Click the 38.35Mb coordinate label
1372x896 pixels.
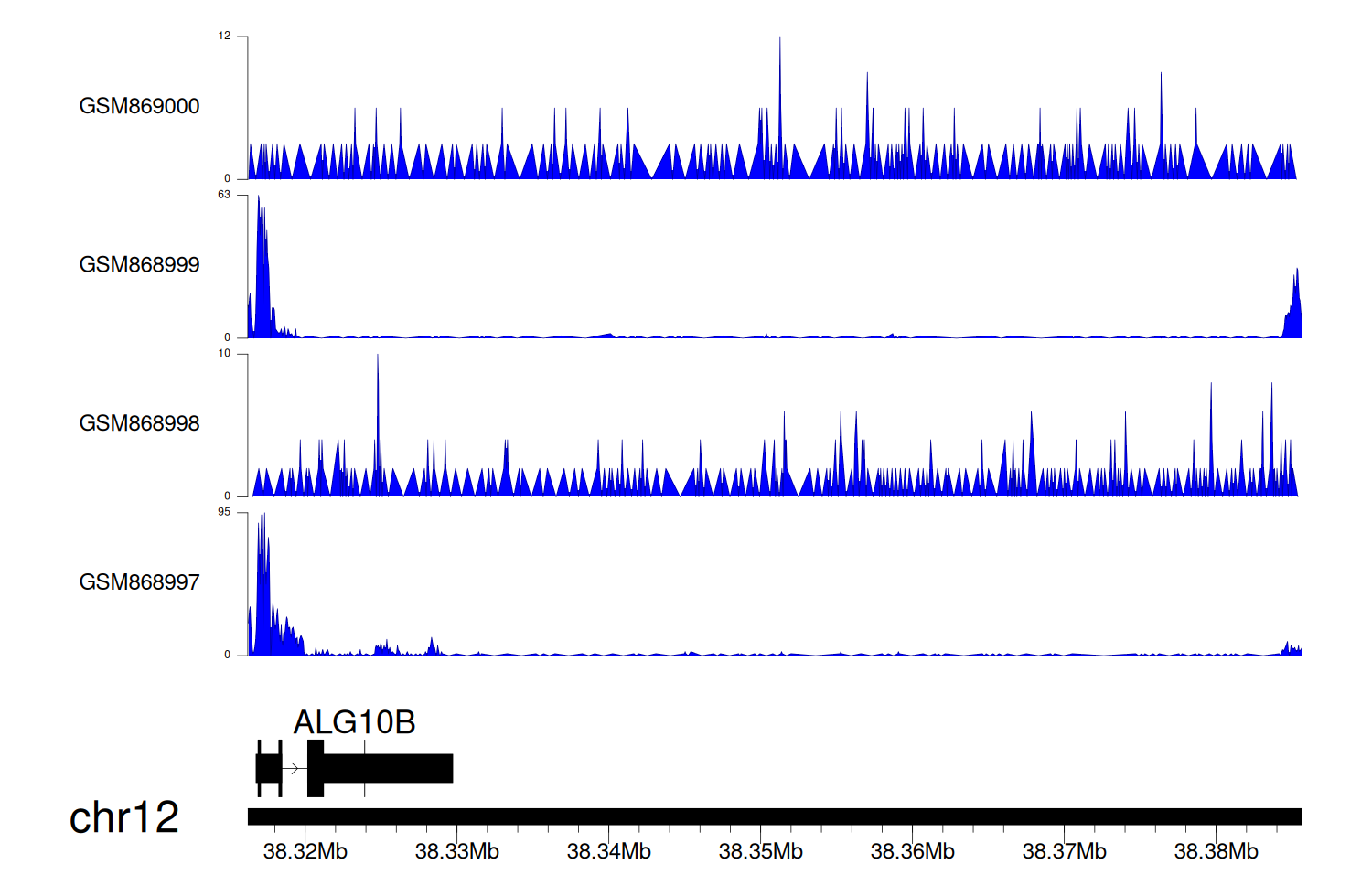tap(760, 852)
